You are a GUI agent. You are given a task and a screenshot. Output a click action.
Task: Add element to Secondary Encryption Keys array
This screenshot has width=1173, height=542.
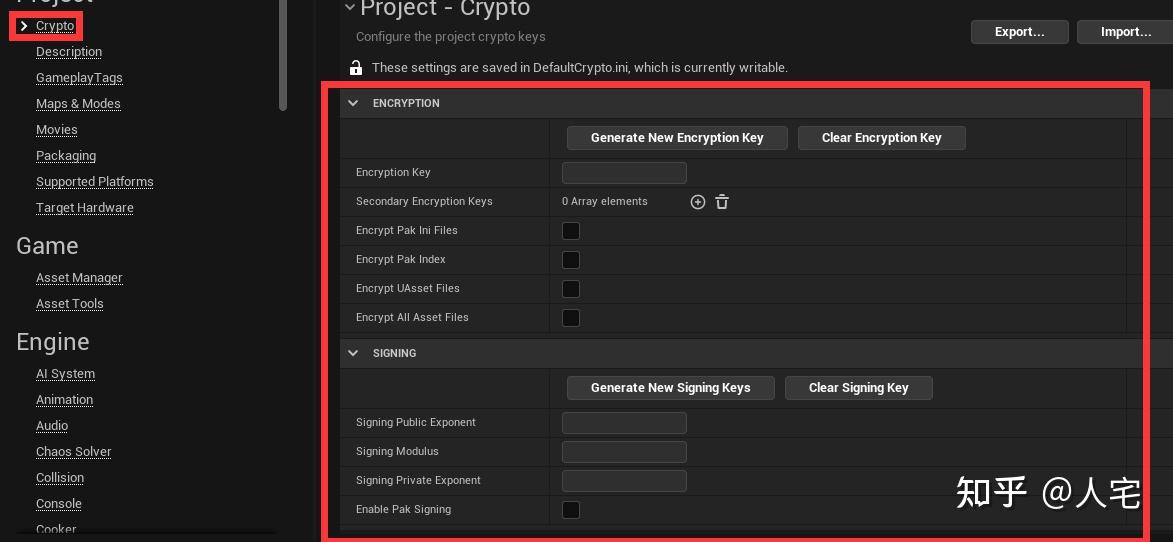click(x=698, y=202)
